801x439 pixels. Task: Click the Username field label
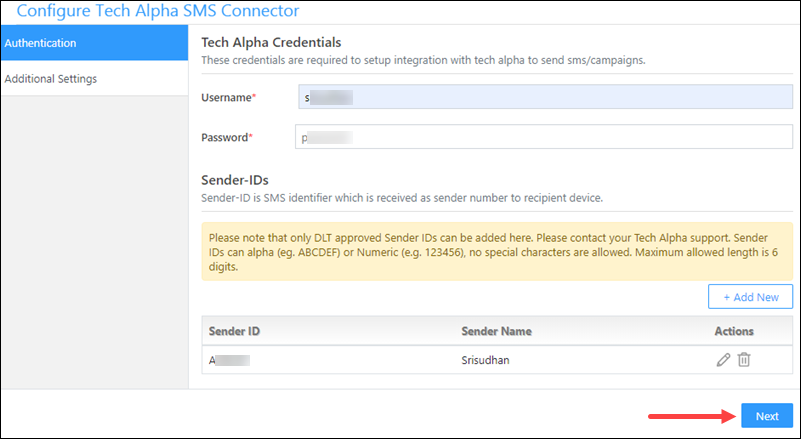tap(228, 98)
